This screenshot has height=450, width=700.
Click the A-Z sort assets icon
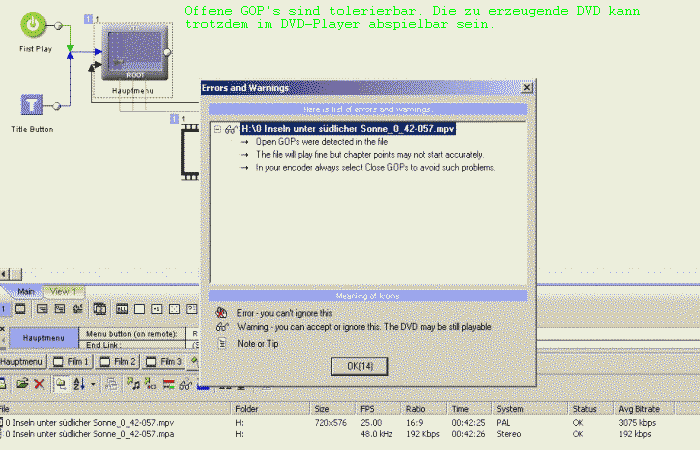tap(77, 383)
